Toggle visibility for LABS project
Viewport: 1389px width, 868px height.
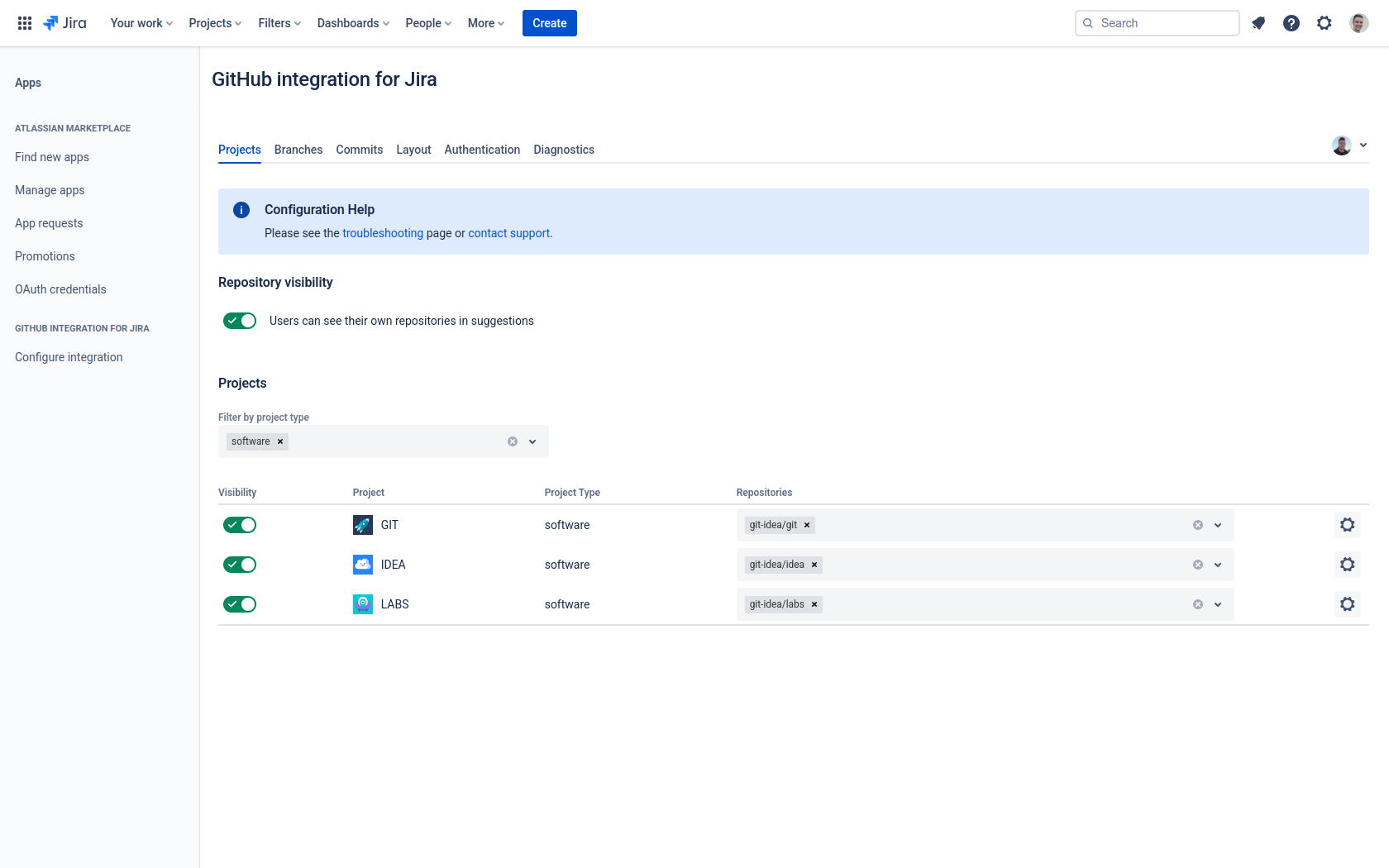click(x=240, y=604)
